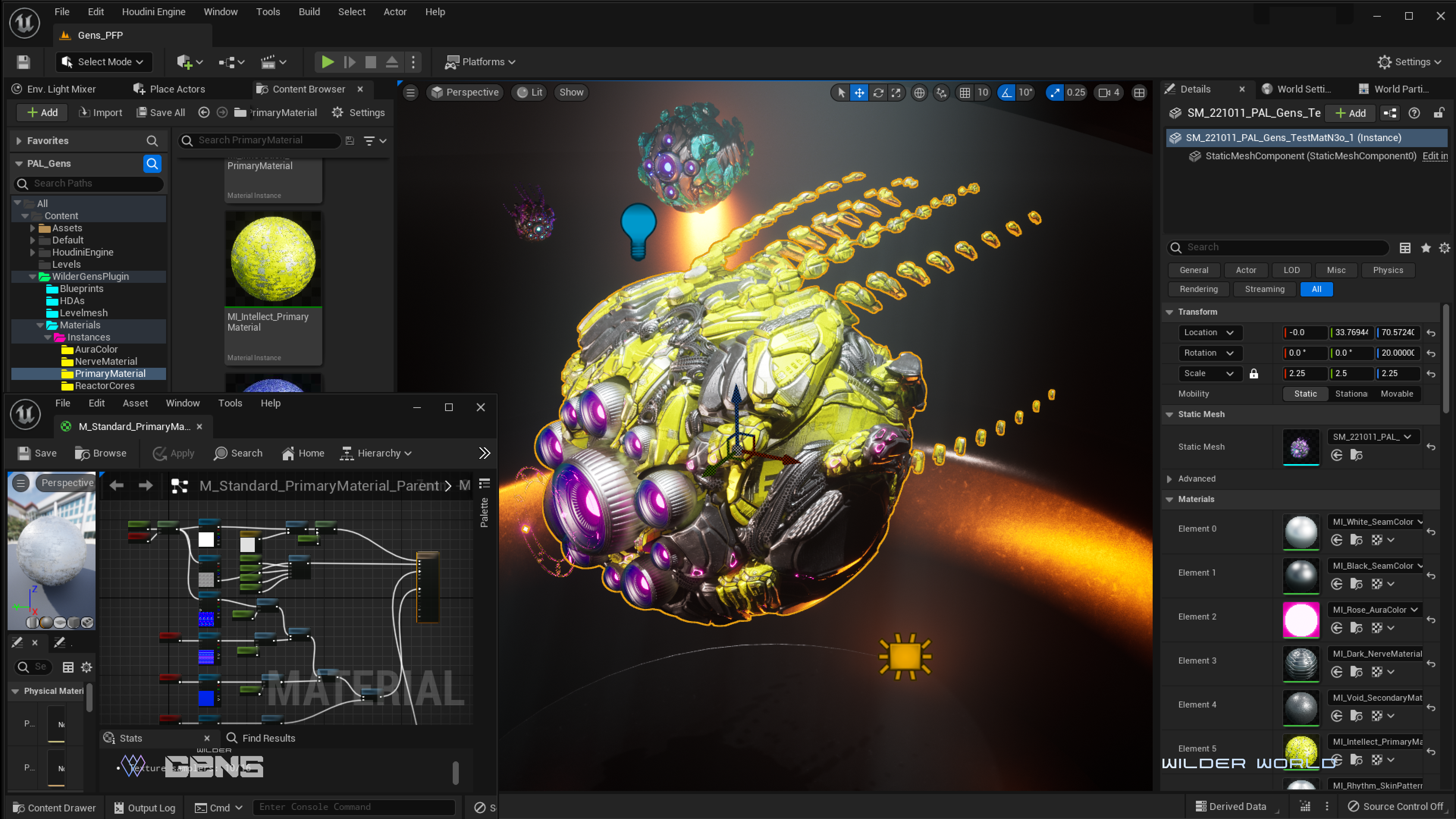
Task: Select the rotate transform gizmo tool
Action: click(x=878, y=93)
